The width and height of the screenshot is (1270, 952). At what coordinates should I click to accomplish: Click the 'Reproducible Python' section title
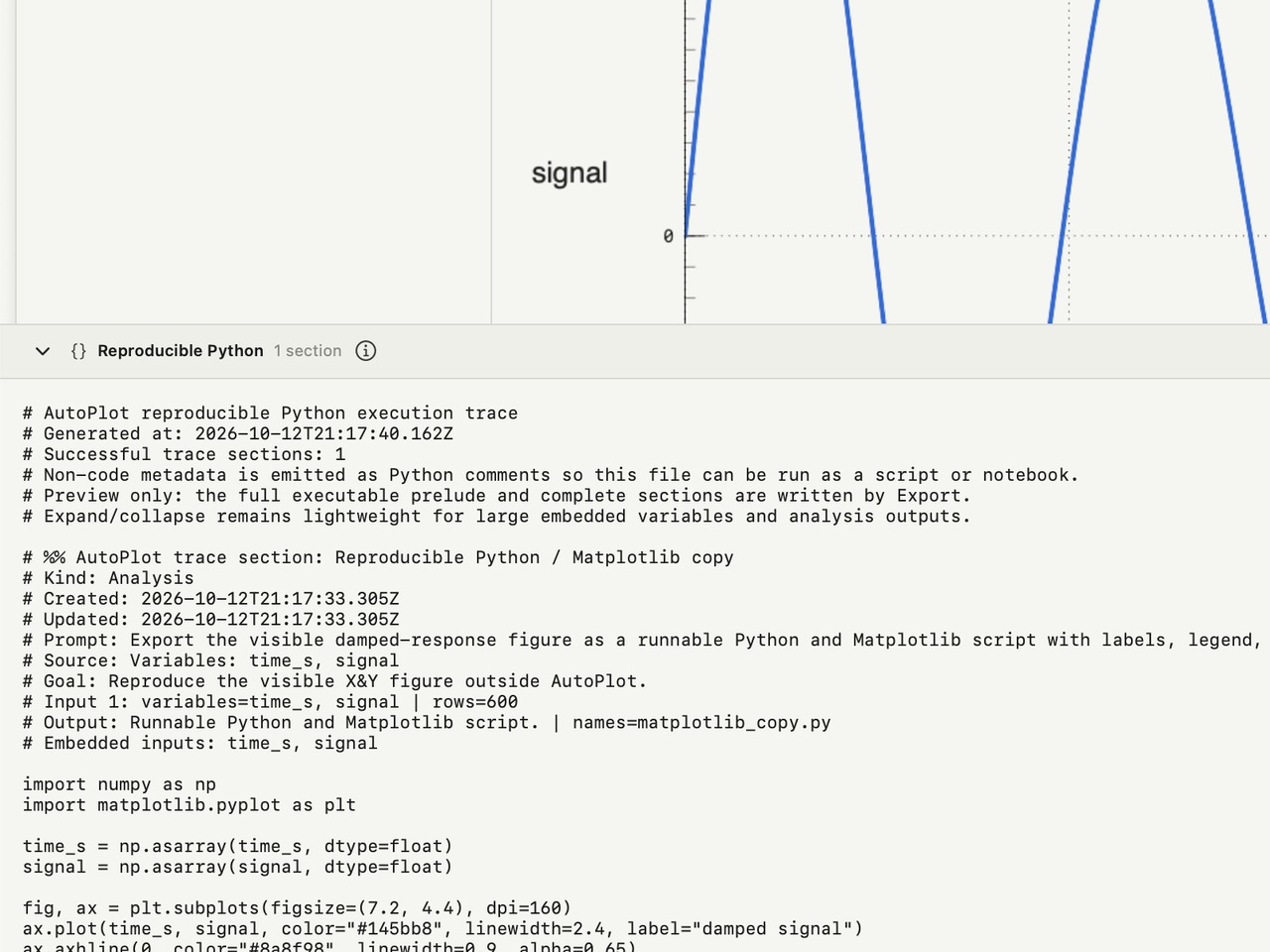click(181, 351)
